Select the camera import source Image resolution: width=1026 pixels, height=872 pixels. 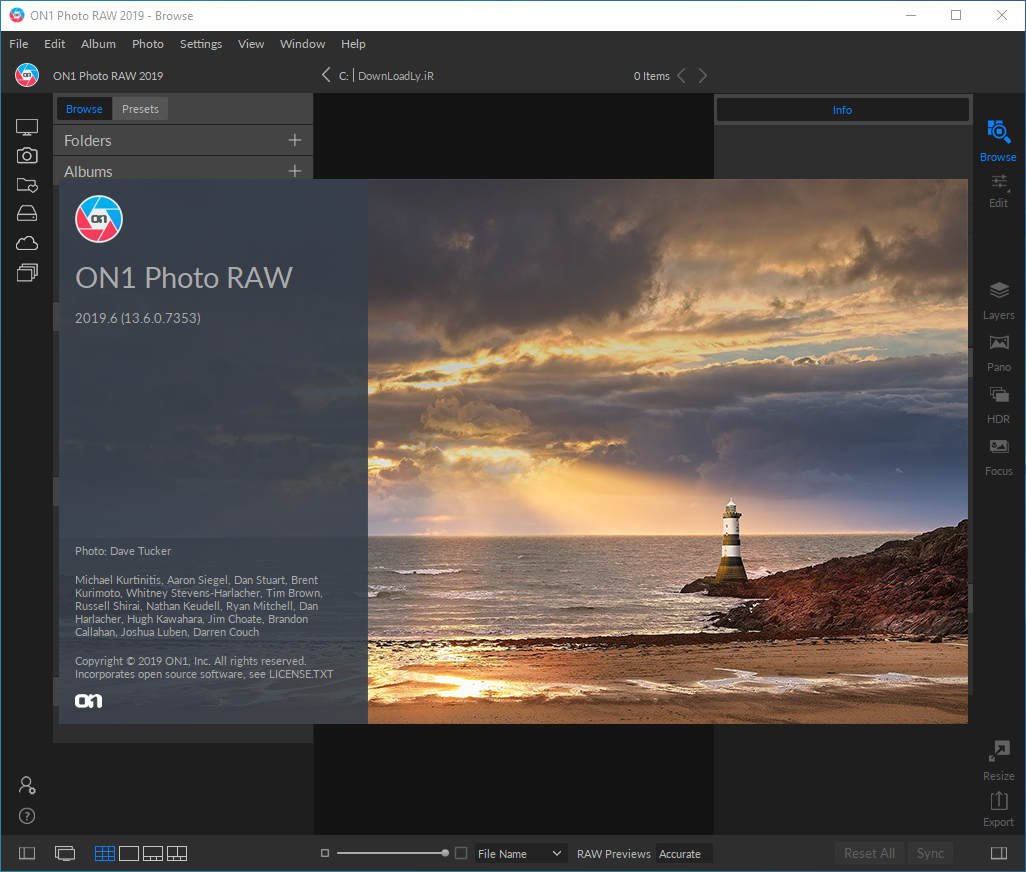pyautogui.click(x=27, y=155)
